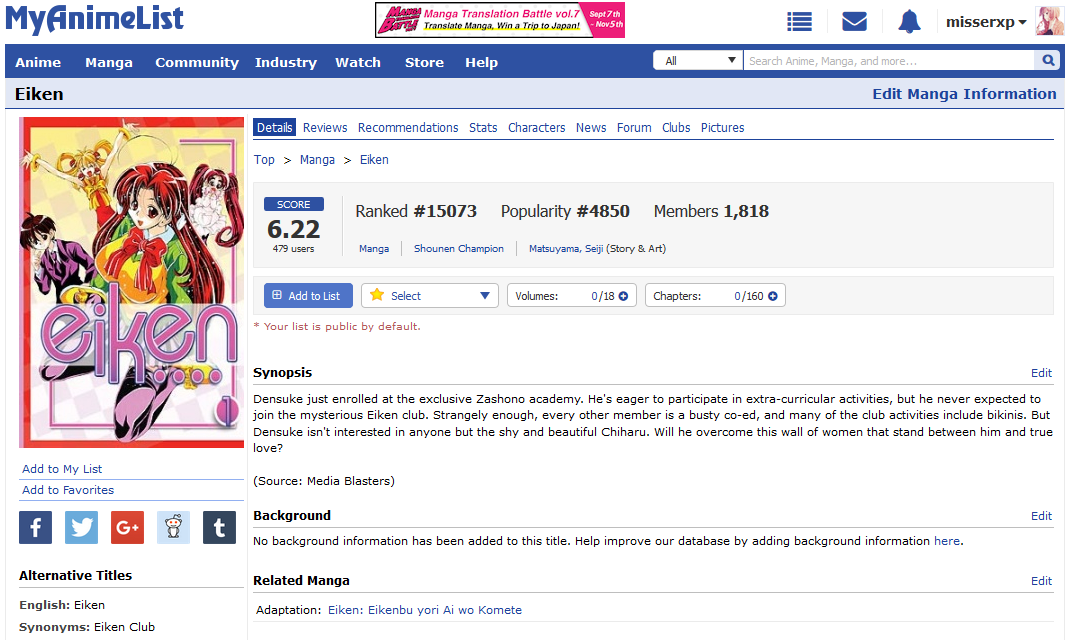The height and width of the screenshot is (640, 1069).
Task: Open the Store menu
Action: click(x=424, y=62)
